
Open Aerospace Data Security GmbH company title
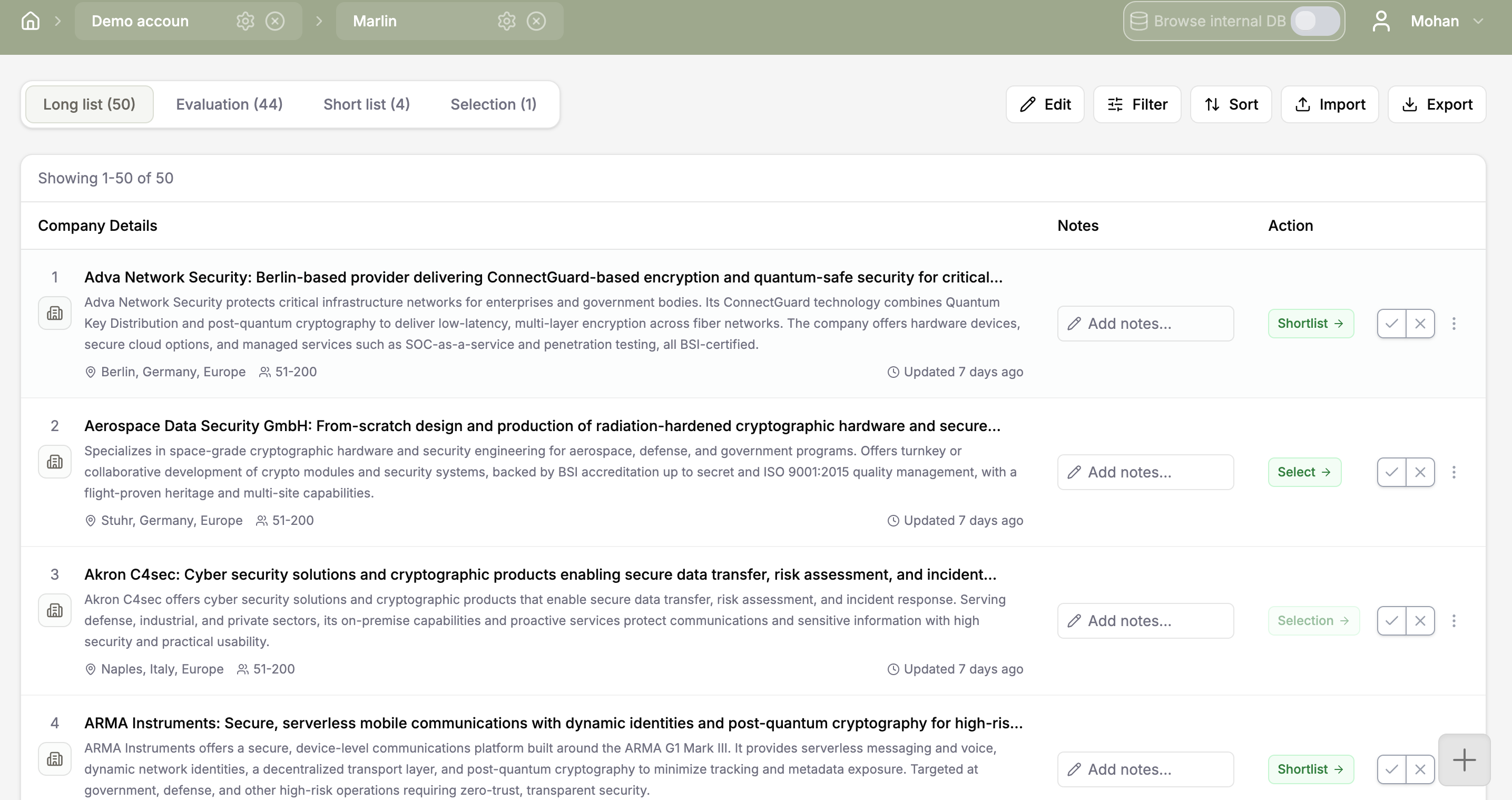(x=542, y=426)
